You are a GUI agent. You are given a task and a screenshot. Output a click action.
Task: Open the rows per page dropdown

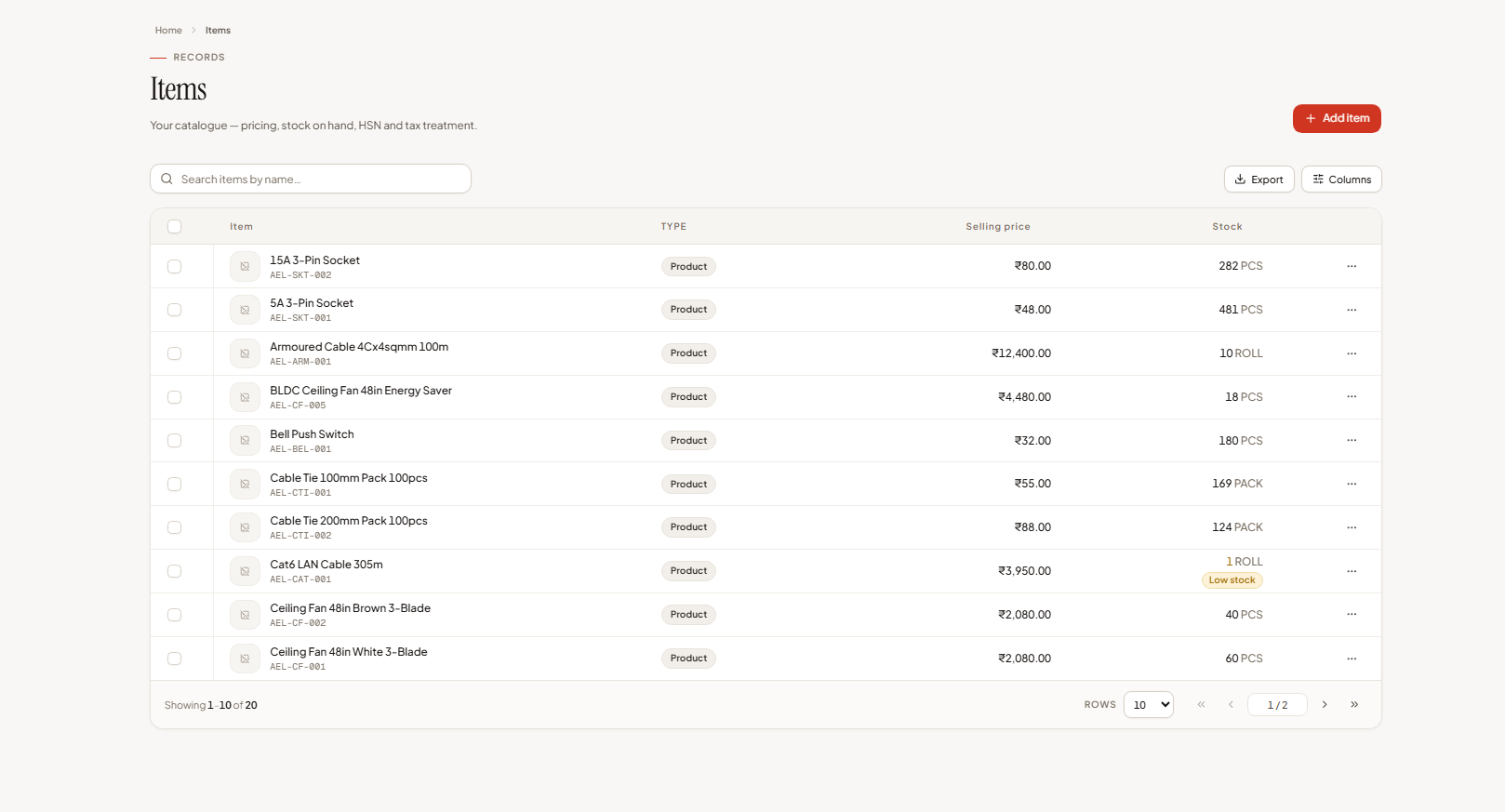1149,705
